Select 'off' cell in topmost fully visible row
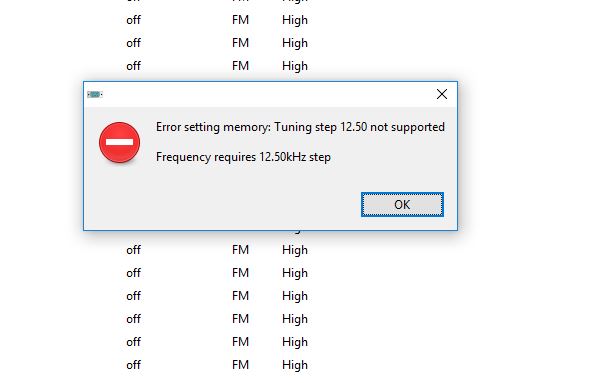 133,20
